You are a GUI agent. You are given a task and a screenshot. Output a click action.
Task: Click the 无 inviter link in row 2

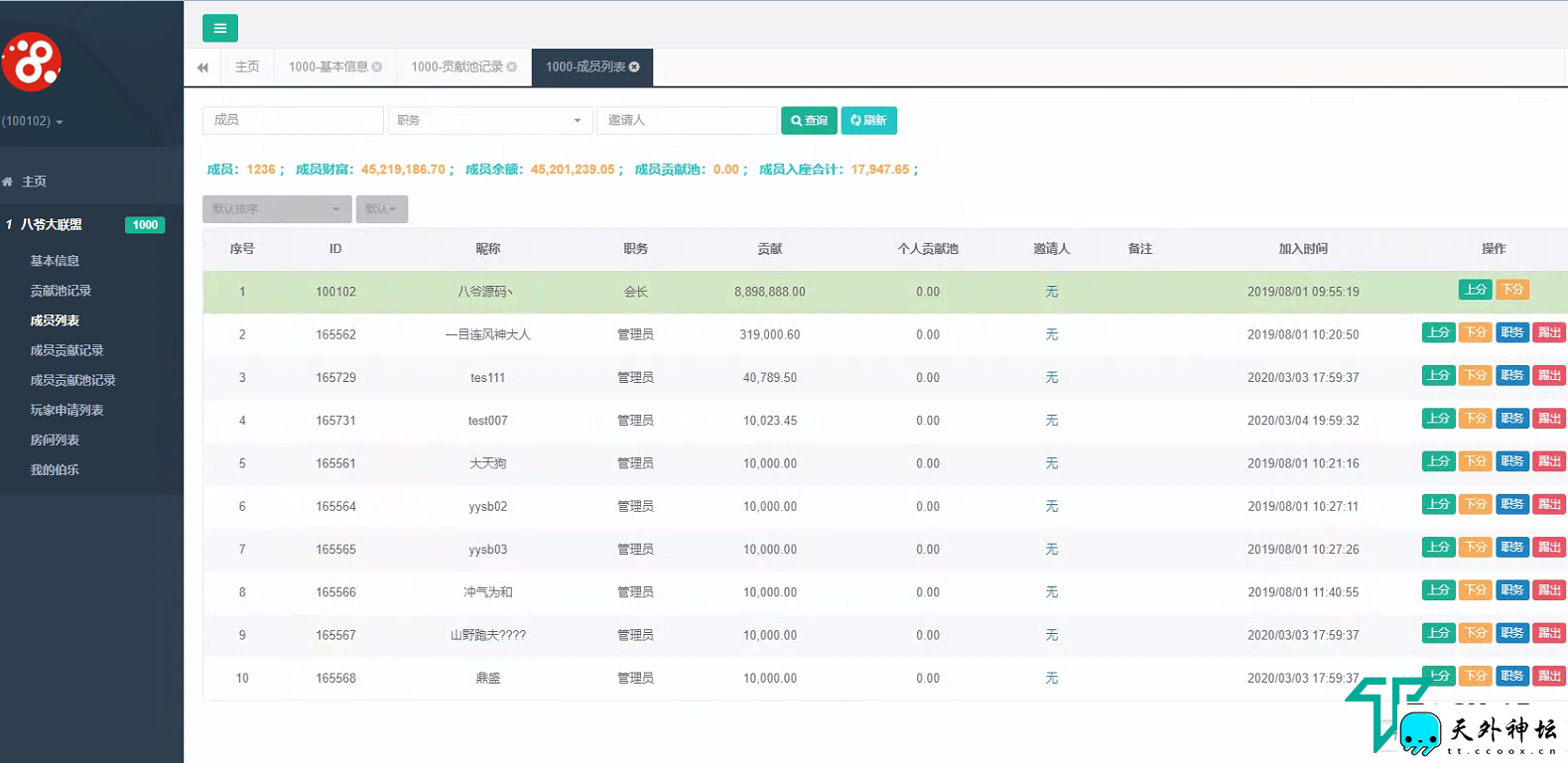tap(1052, 334)
